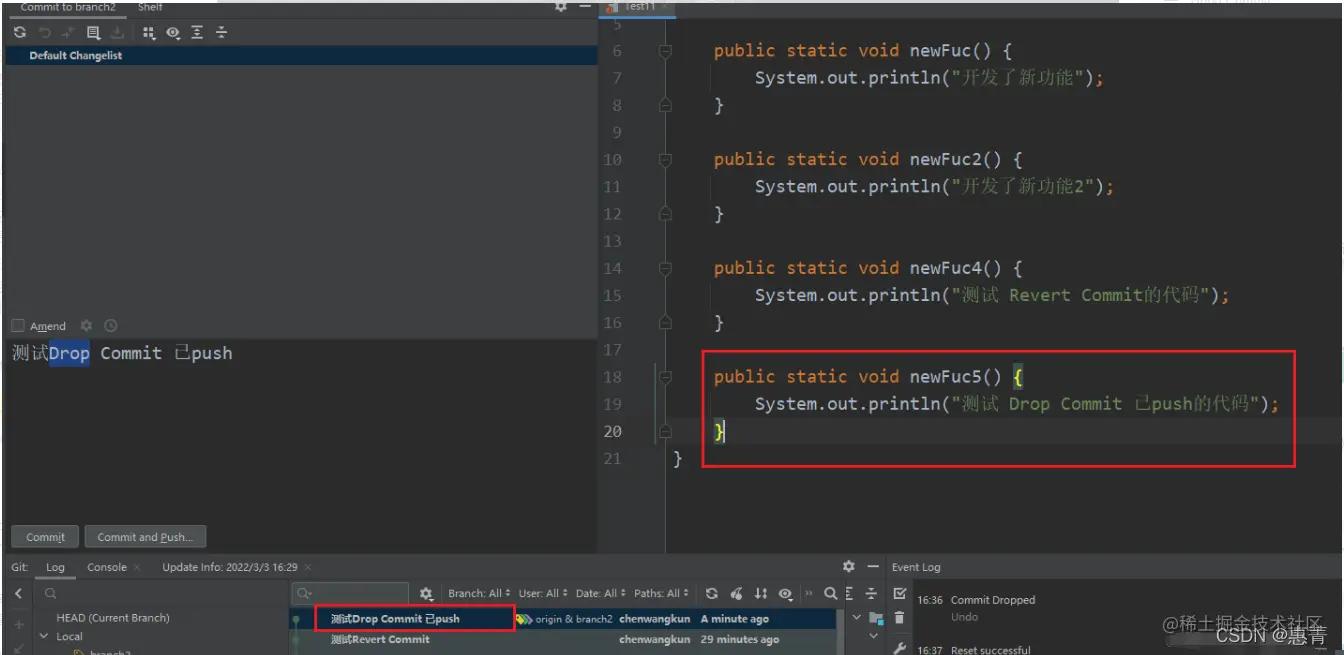Select the Test11 editor tab
Screen dimensions: 1344x655
tap(639, 7)
